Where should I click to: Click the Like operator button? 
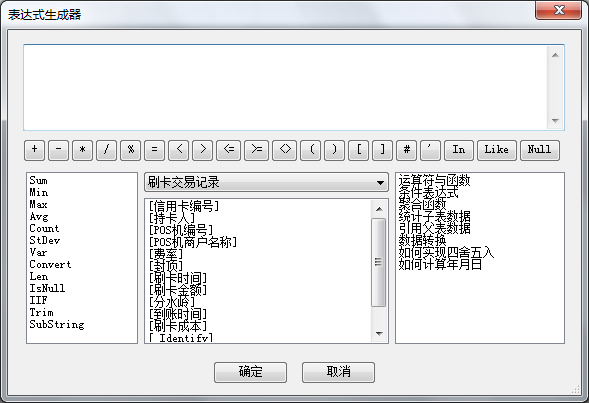point(497,150)
